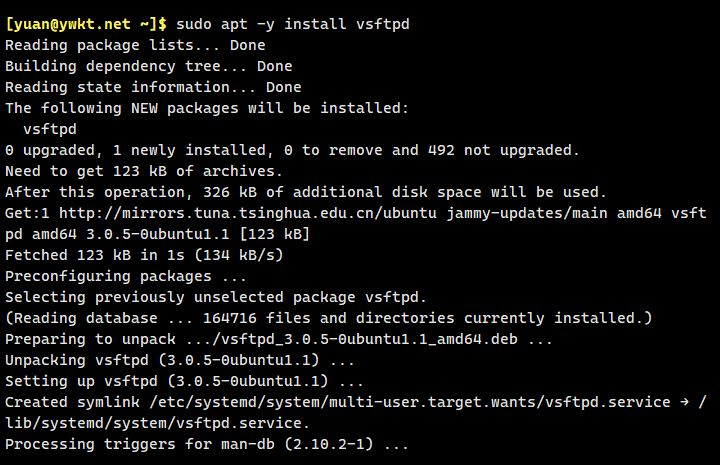Screen dimensions: 720x465
Task: Click the indented 'vsftpd' package name
Action: (51, 129)
